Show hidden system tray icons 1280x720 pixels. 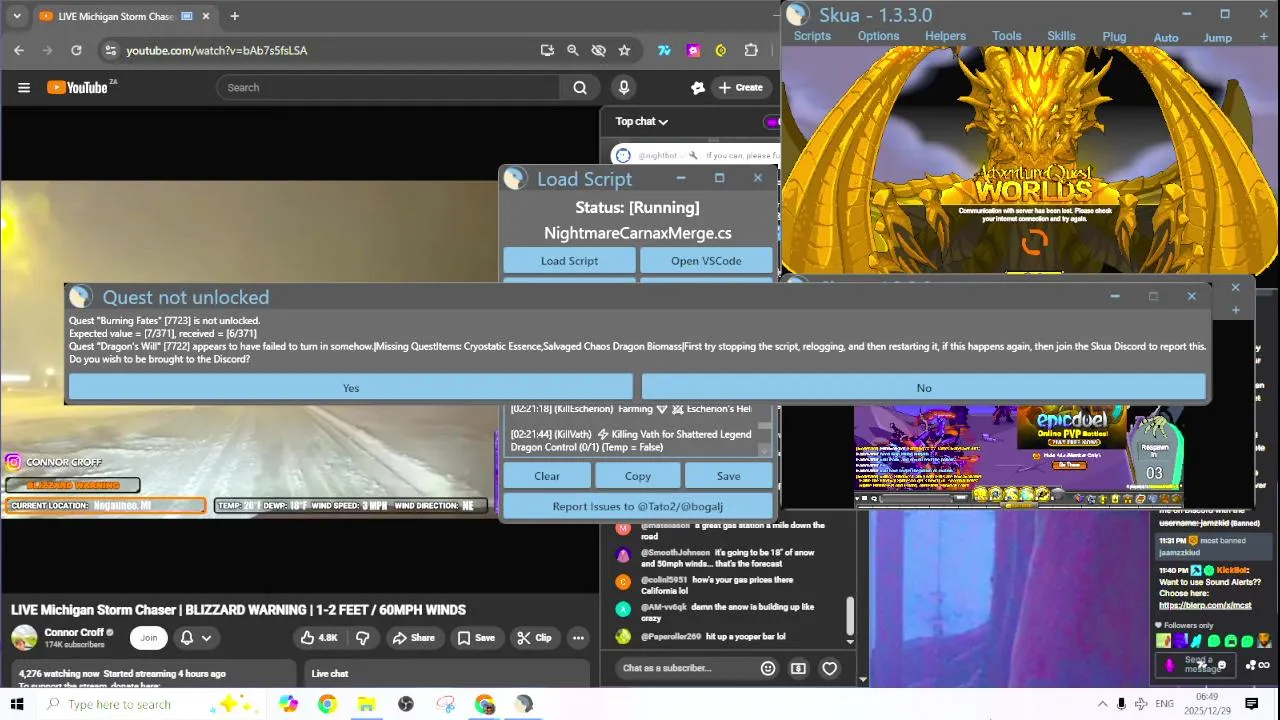1102,704
